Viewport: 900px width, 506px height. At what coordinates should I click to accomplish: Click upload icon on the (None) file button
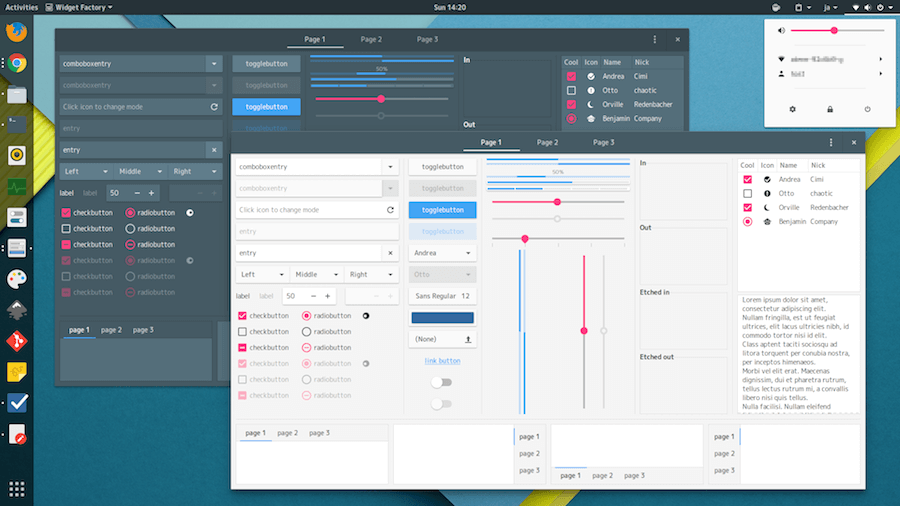pyautogui.click(x=468, y=339)
